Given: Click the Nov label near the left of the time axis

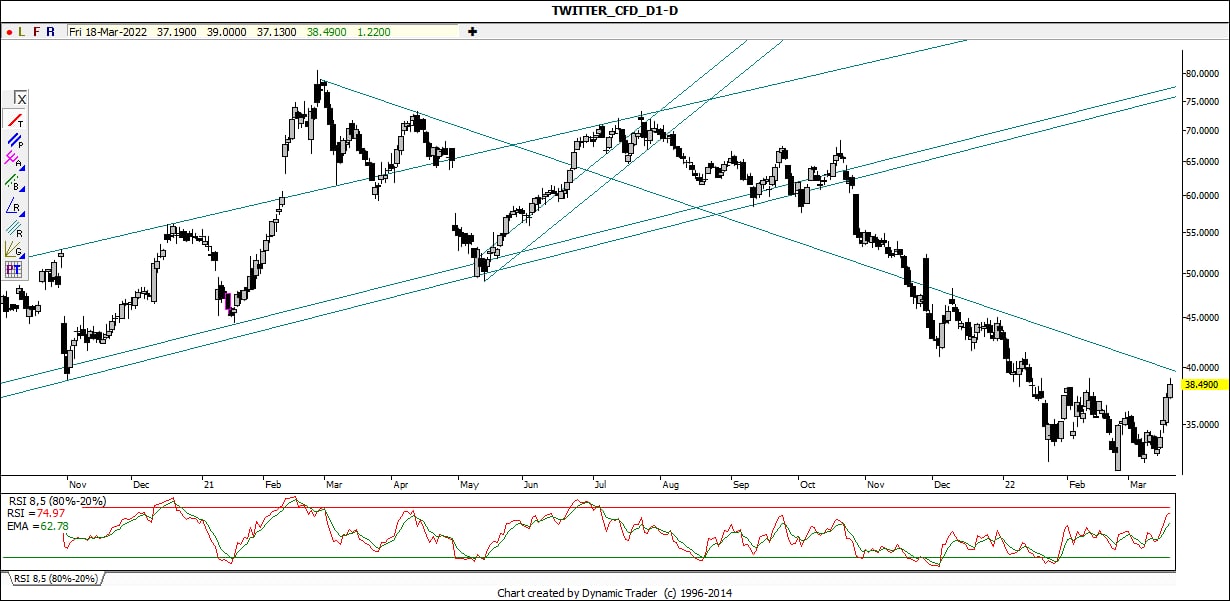Looking at the screenshot, I should (x=77, y=484).
